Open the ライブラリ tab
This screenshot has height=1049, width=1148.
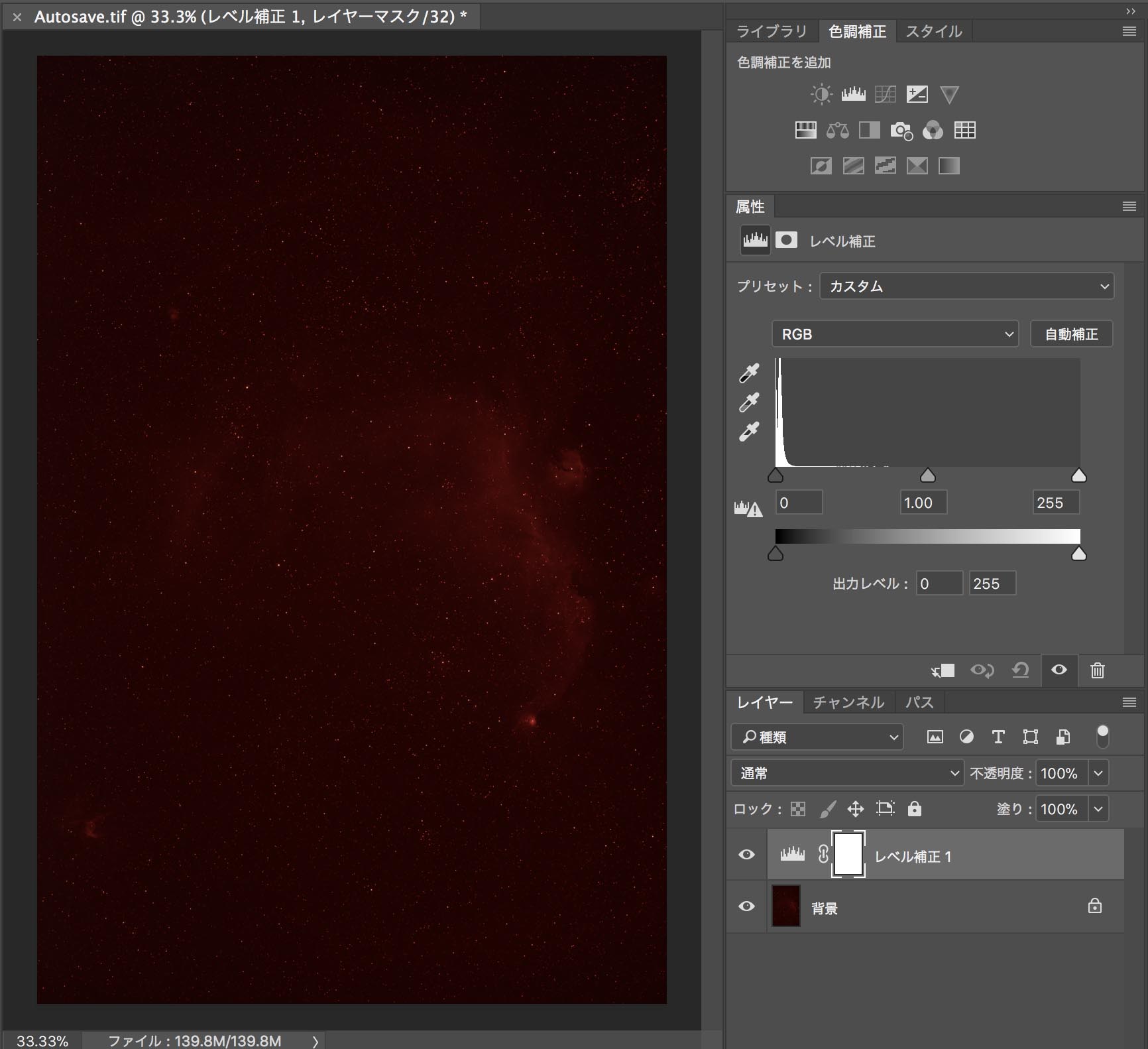coord(772,31)
